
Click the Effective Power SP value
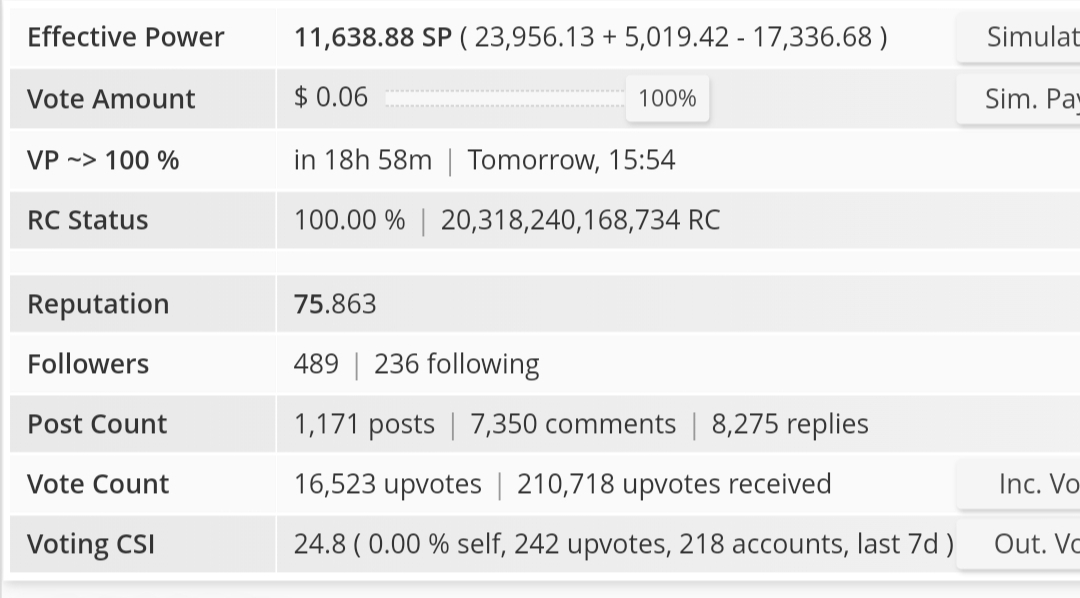[x=373, y=37]
